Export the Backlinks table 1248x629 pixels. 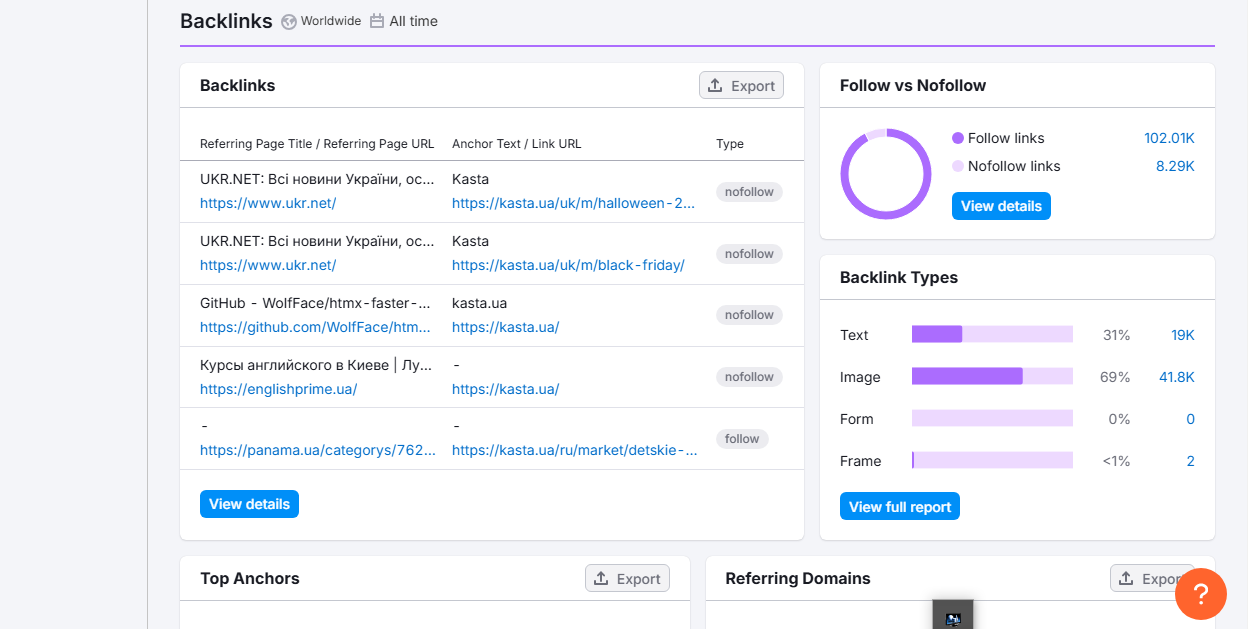pos(741,86)
